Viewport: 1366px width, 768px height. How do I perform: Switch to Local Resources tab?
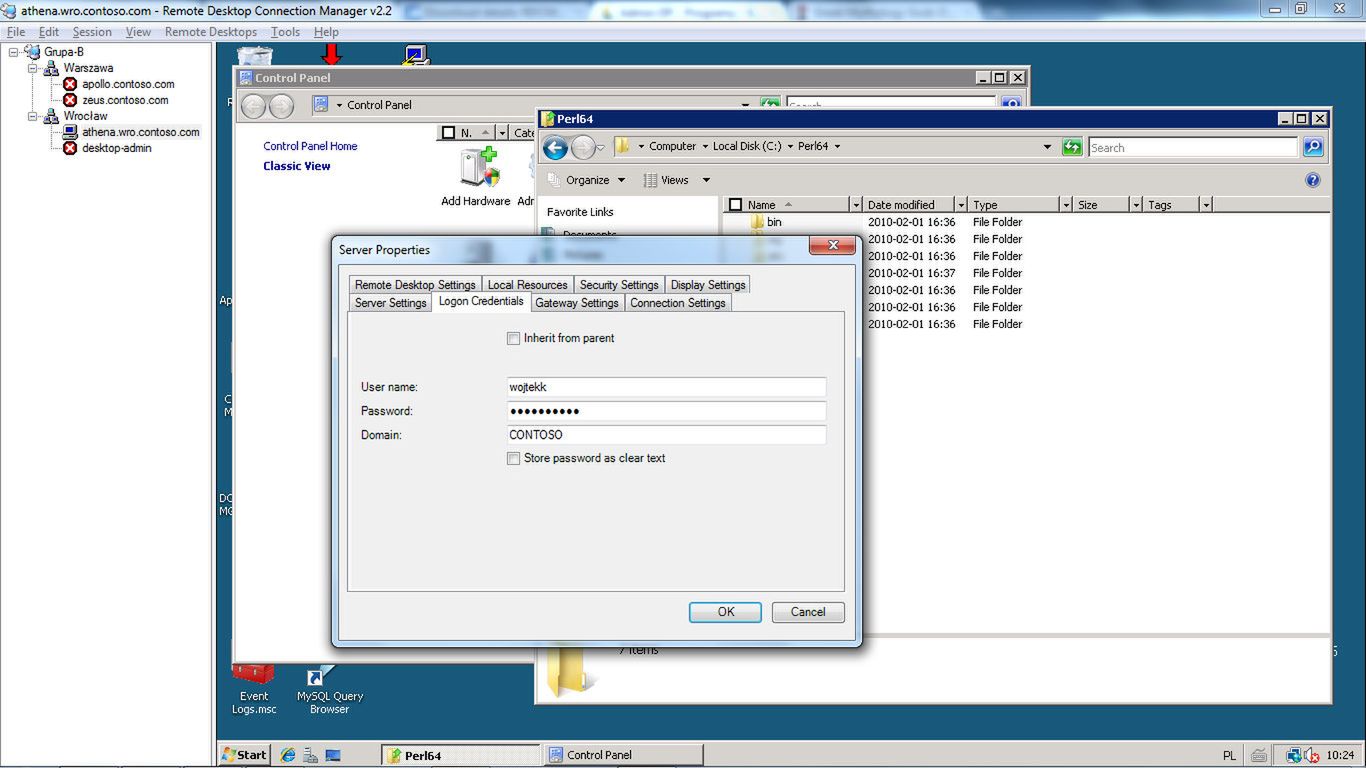coord(527,285)
